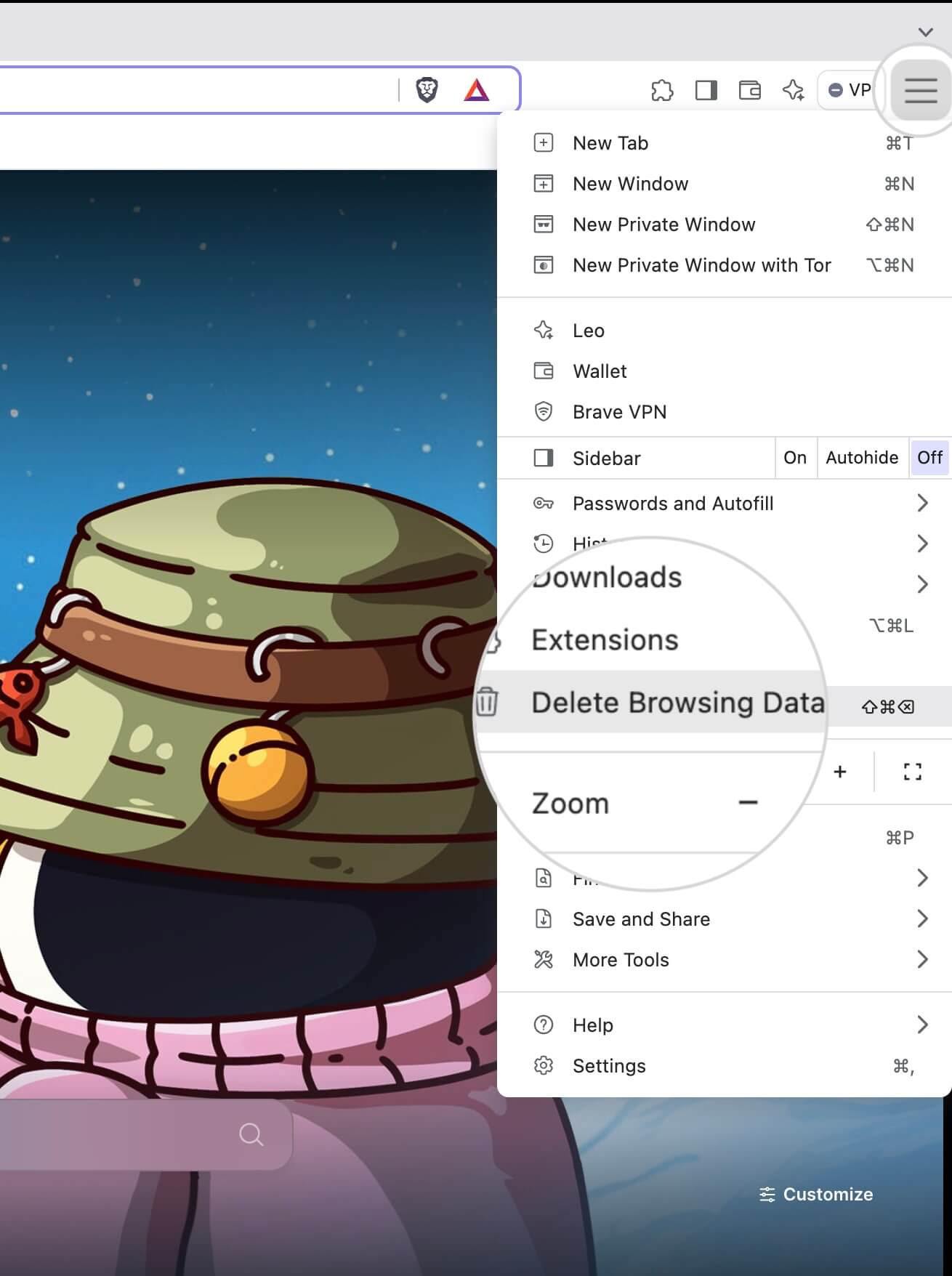Click the key icon for Passwords

[544, 503]
